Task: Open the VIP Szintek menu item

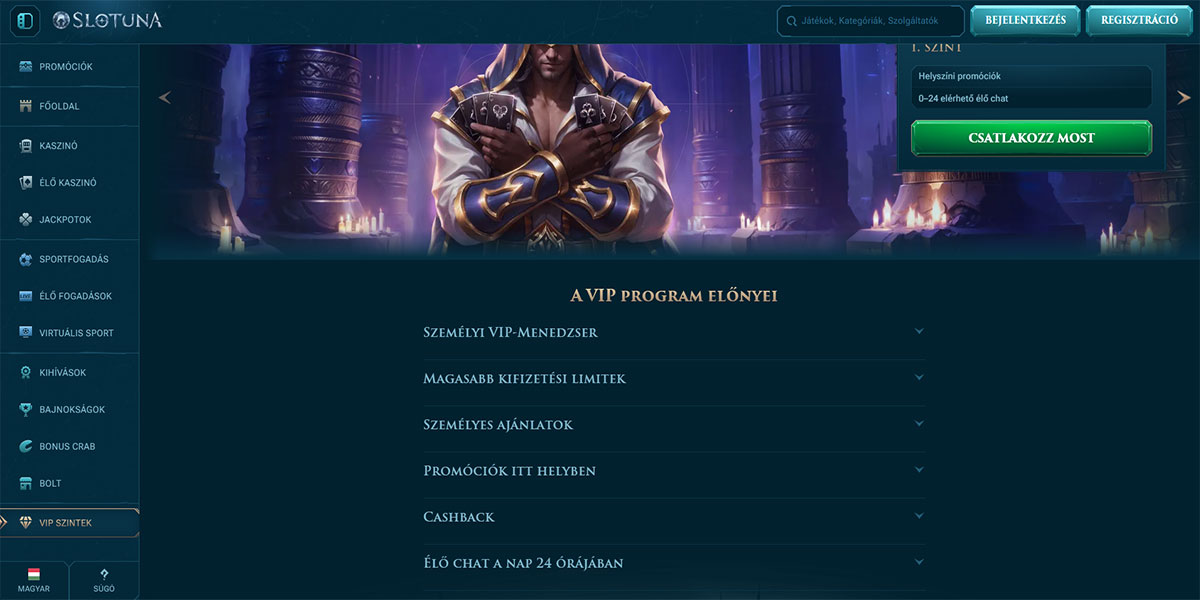Action: [66, 522]
